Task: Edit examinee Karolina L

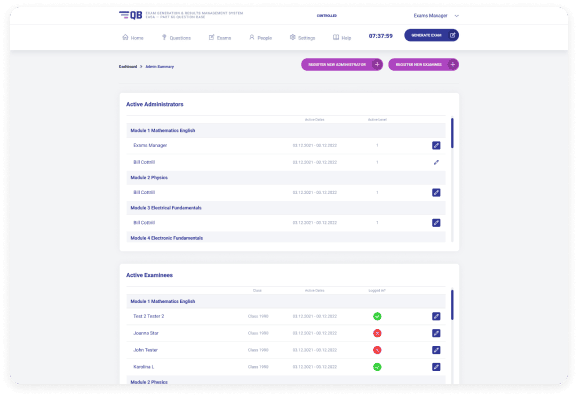Action: (x=436, y=367)
